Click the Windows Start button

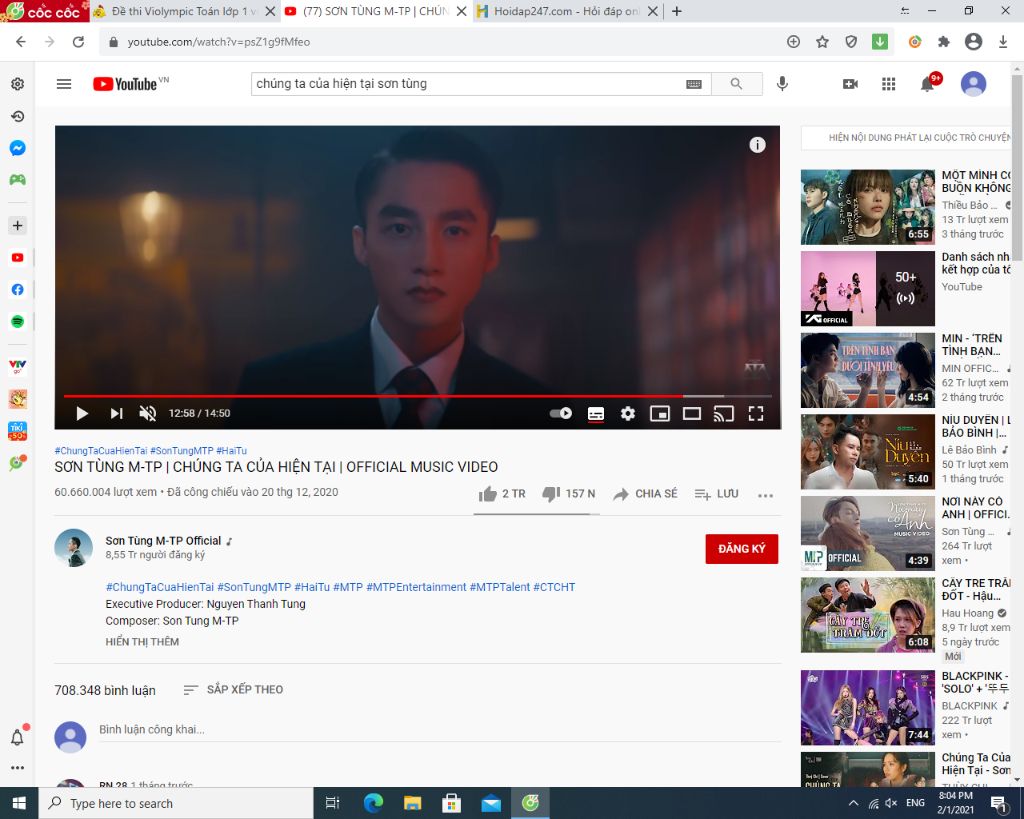[x=19, y=803]
